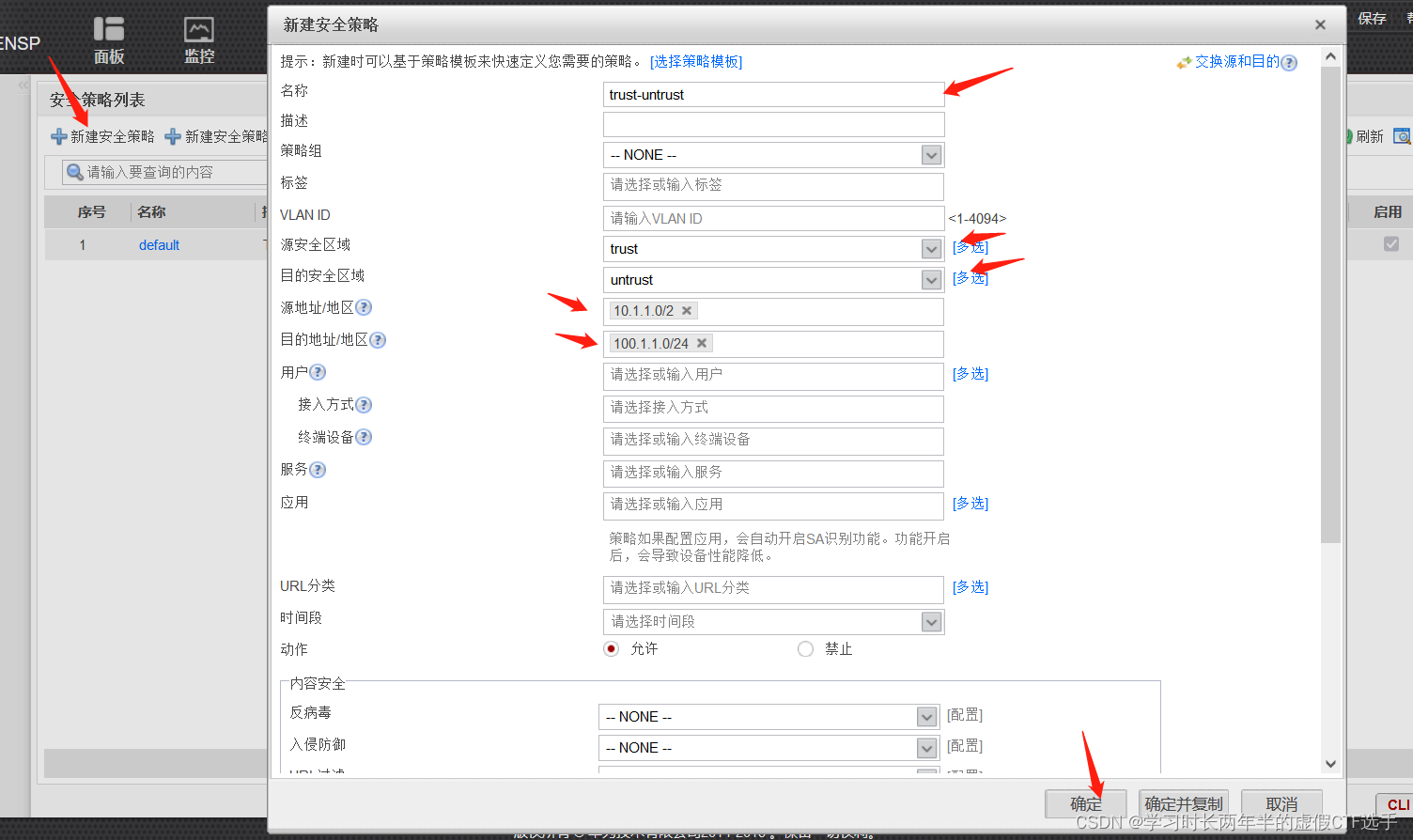Click the 服务 input field
This screenshot has width=1413, height=840.
tap(773, 474)
